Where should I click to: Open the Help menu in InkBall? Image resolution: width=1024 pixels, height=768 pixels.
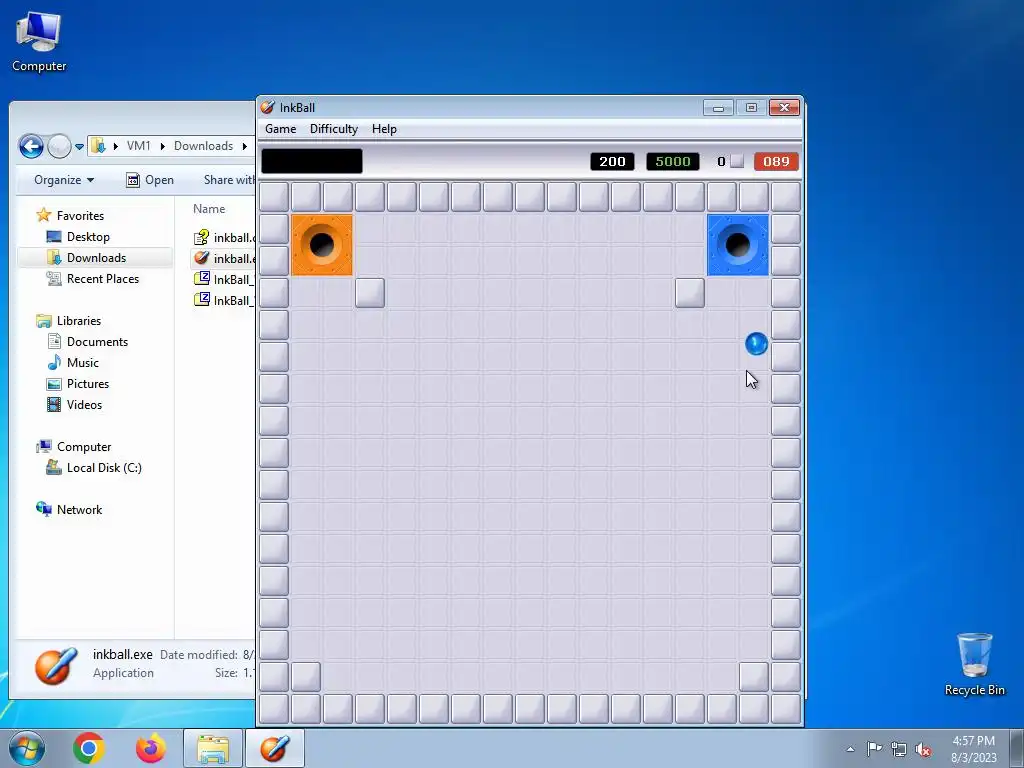point(384,129)
